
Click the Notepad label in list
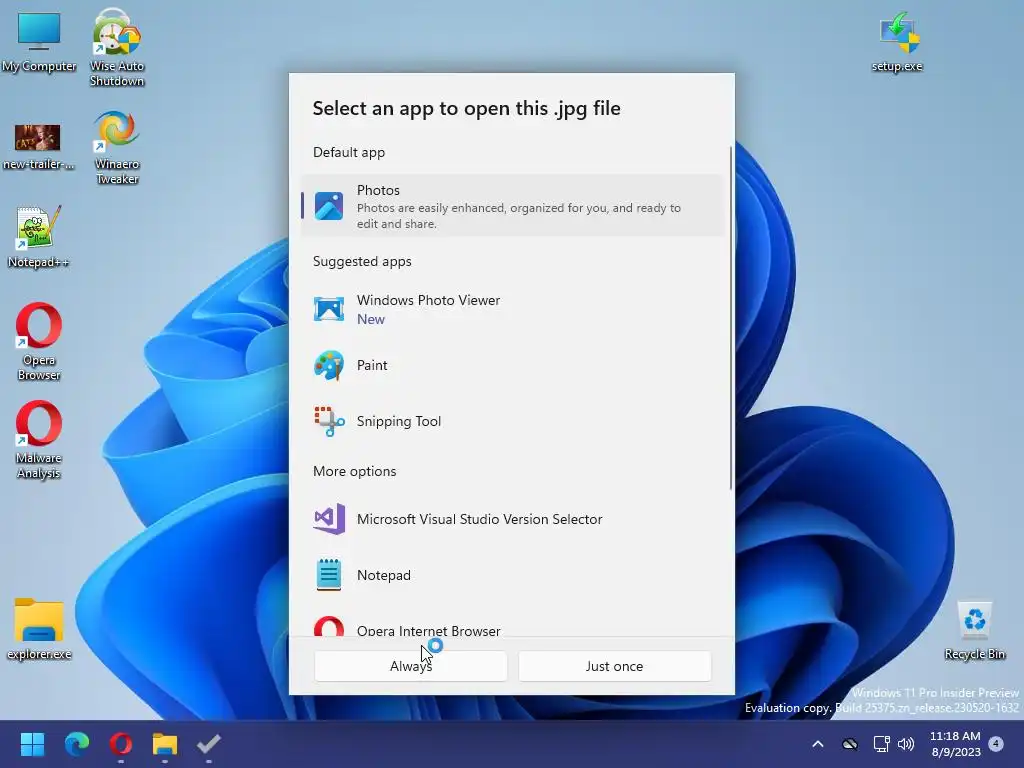pyautogui.click(x=384, y=575)
